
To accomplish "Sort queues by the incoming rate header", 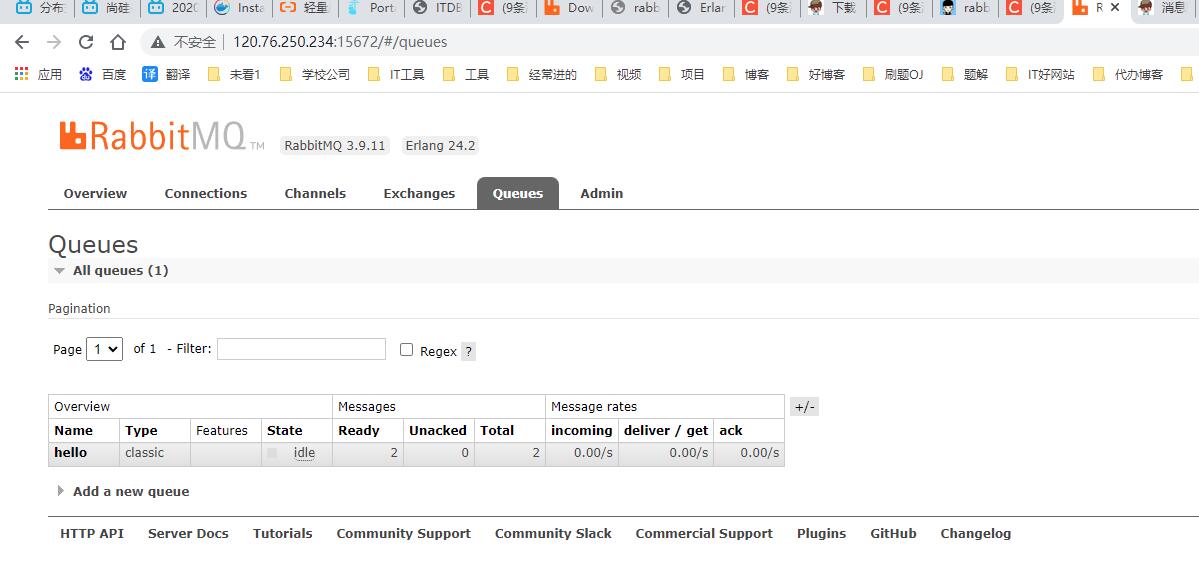I will tap(582, 431).
